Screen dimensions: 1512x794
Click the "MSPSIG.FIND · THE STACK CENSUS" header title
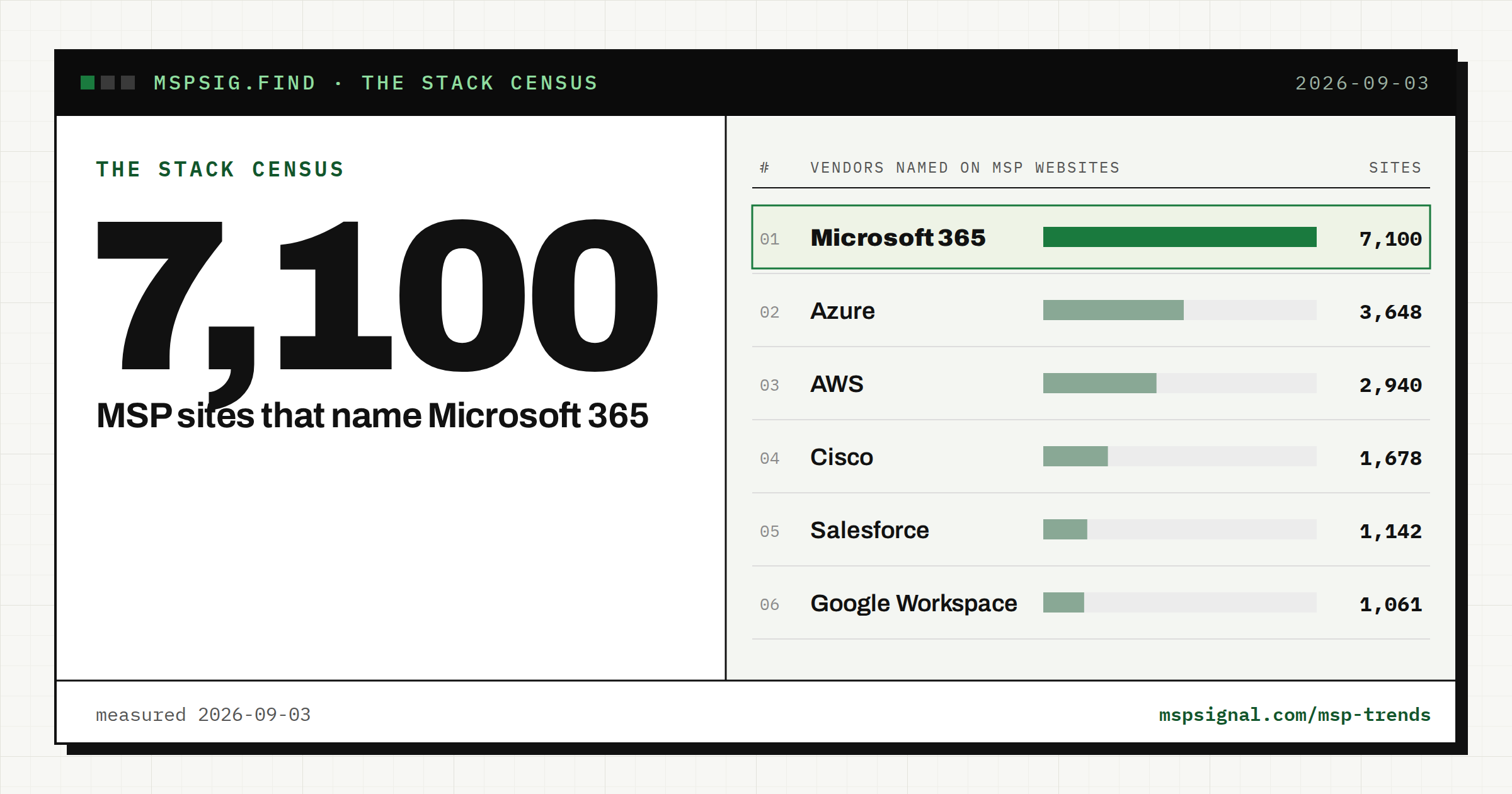376,83
